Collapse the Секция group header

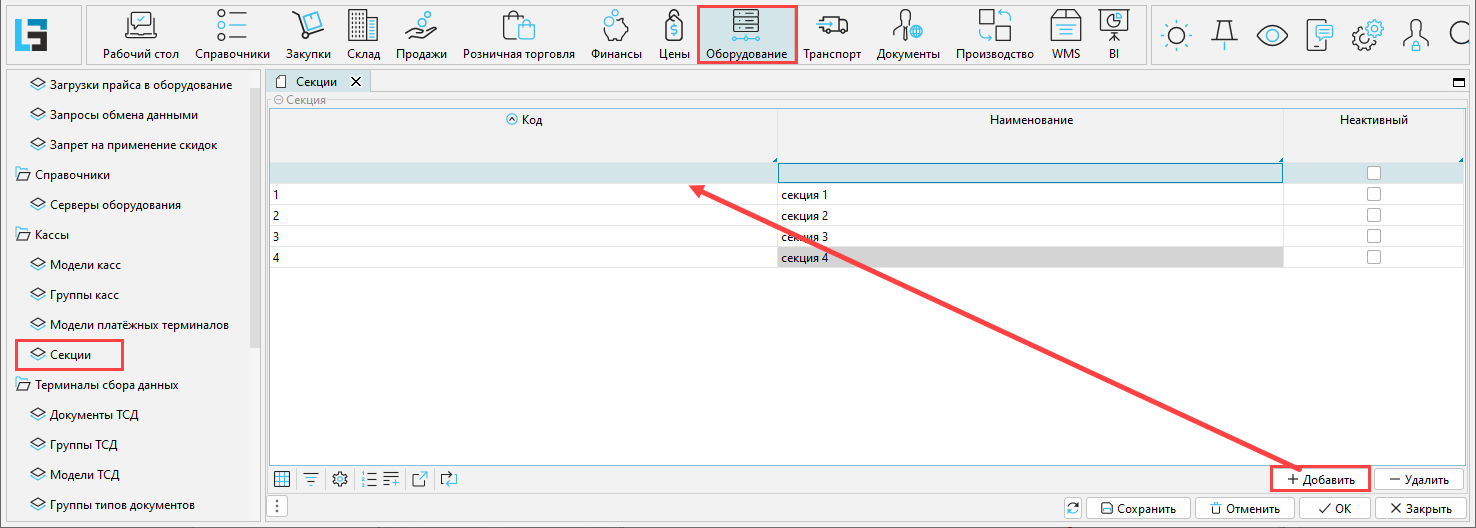click(x=278, y=100)
